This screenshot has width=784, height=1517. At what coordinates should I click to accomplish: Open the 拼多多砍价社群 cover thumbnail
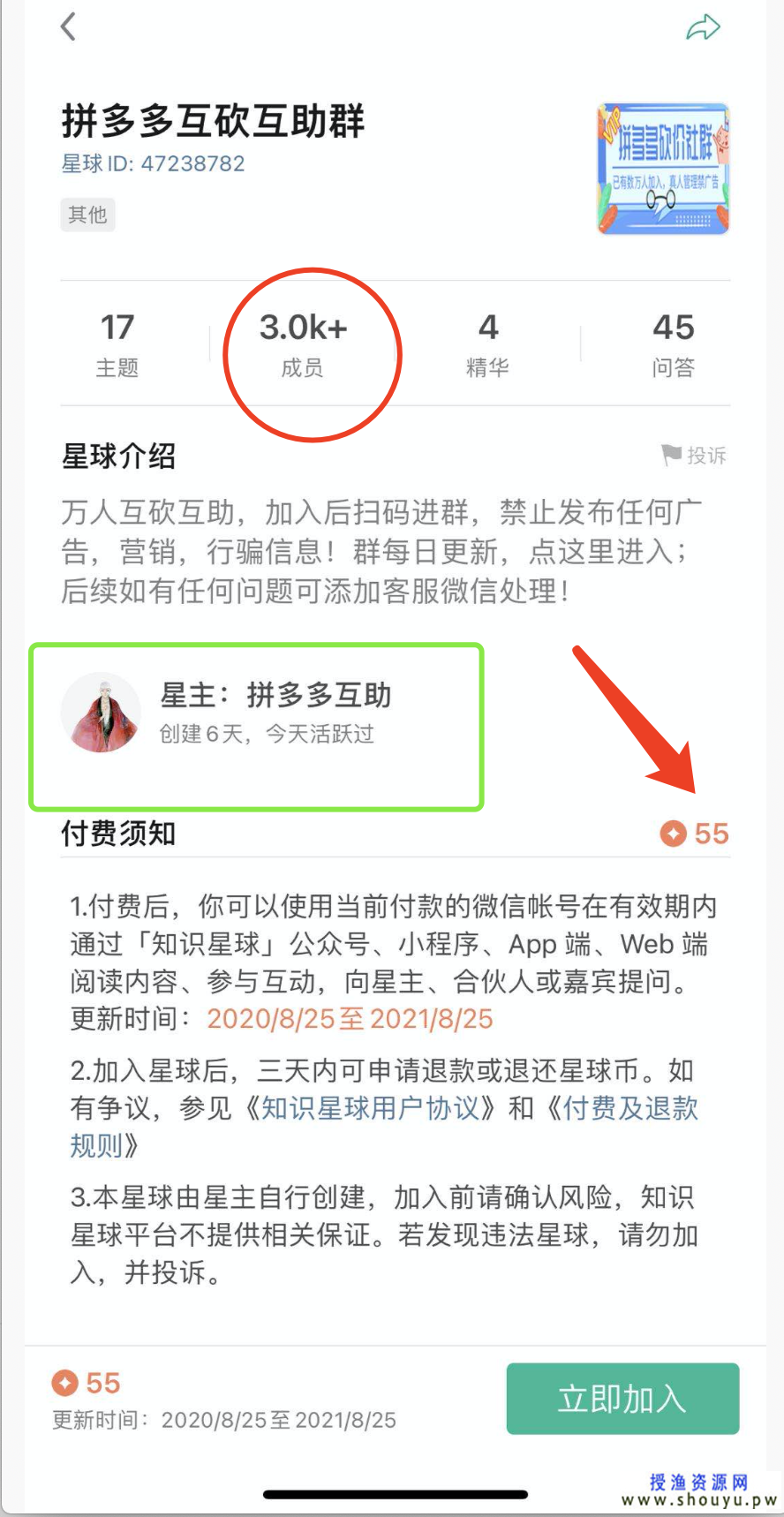663,169
